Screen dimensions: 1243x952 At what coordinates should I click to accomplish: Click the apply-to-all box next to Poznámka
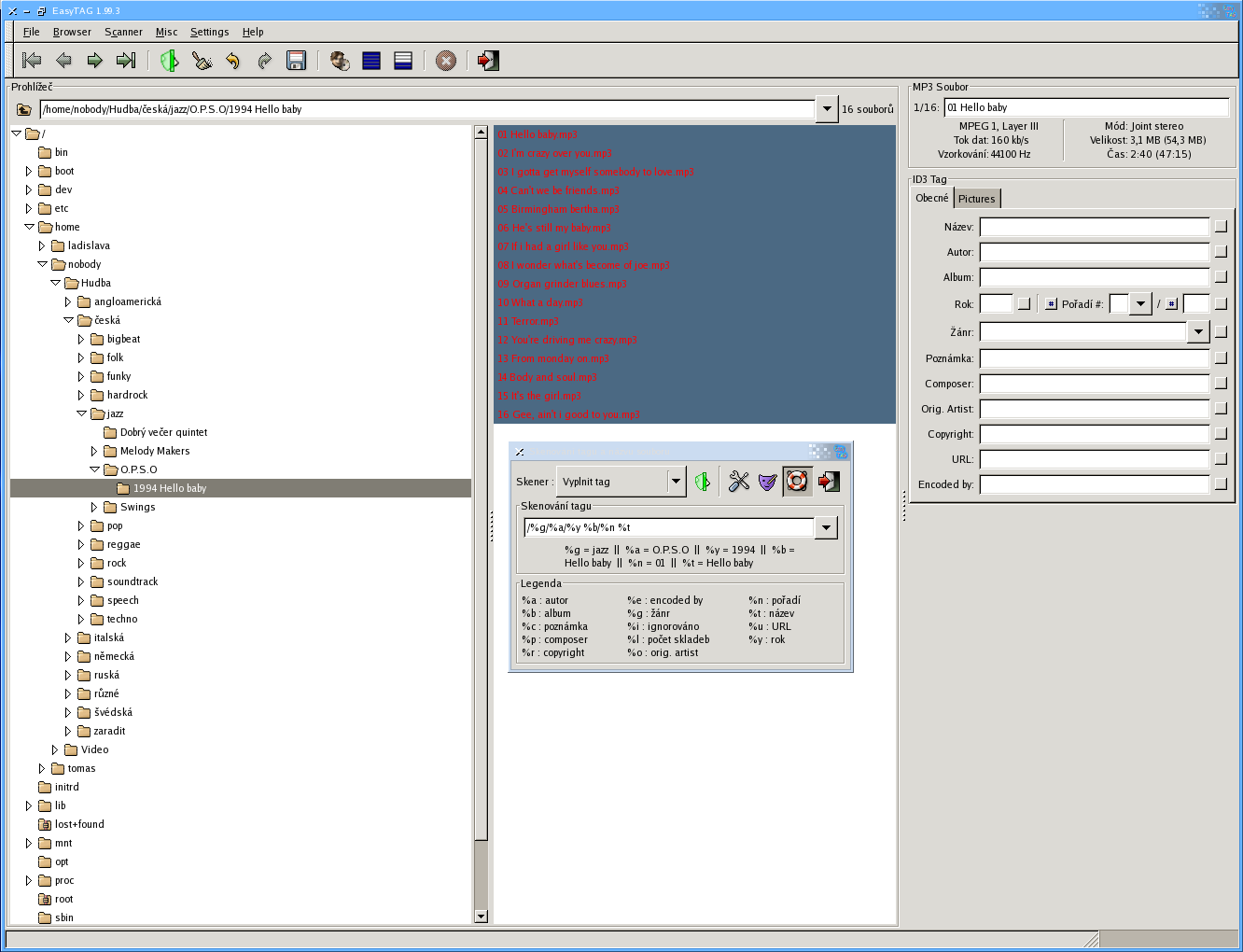[x=1221, y=358]
